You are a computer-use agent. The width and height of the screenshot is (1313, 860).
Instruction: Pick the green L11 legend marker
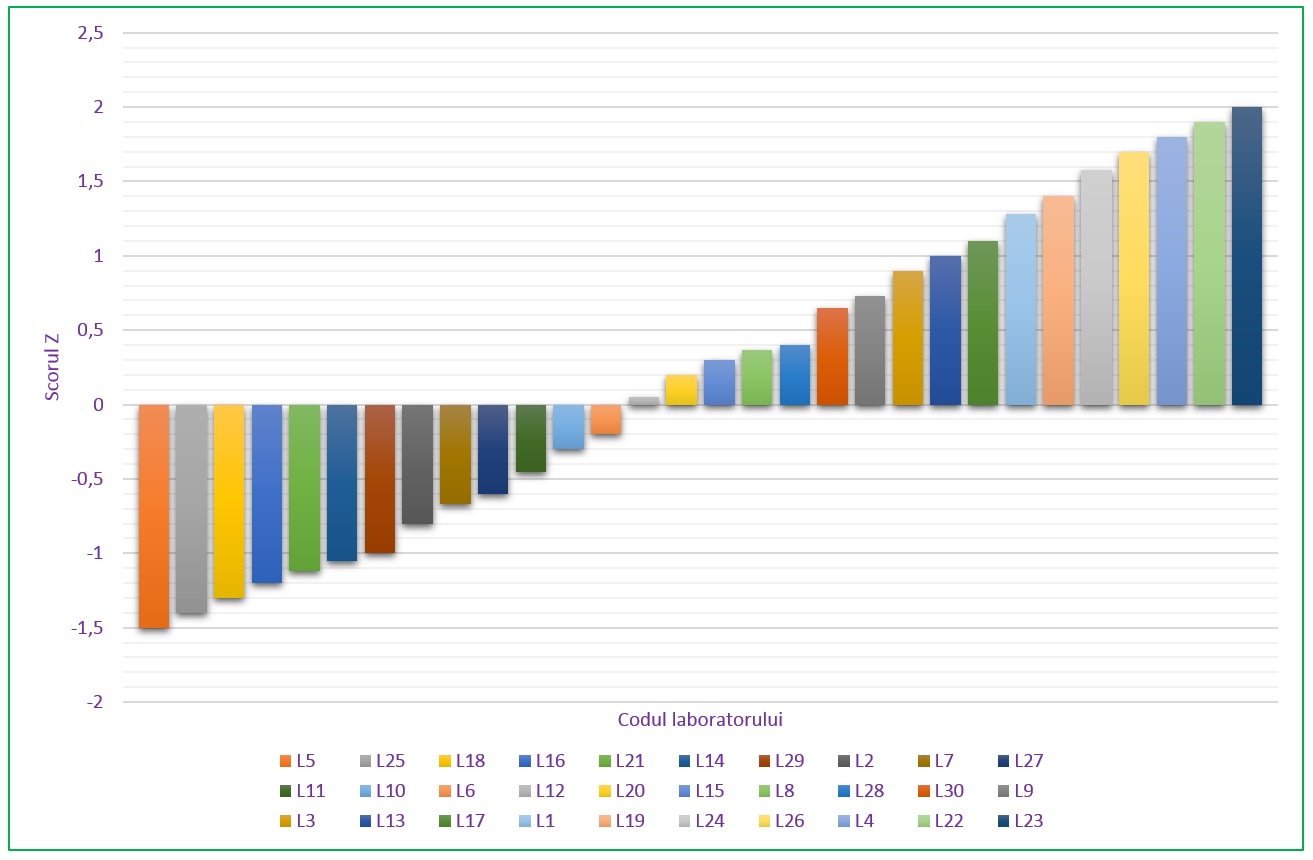285,792
